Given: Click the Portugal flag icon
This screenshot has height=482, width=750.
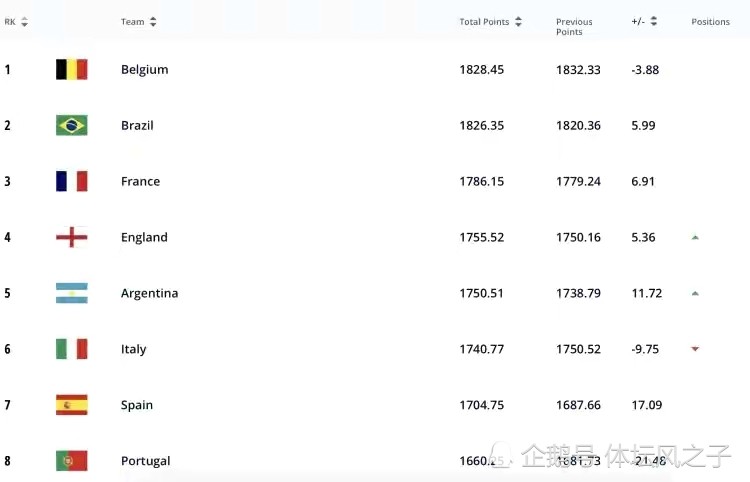Looking at the screenshot, I should coord(71,461).
